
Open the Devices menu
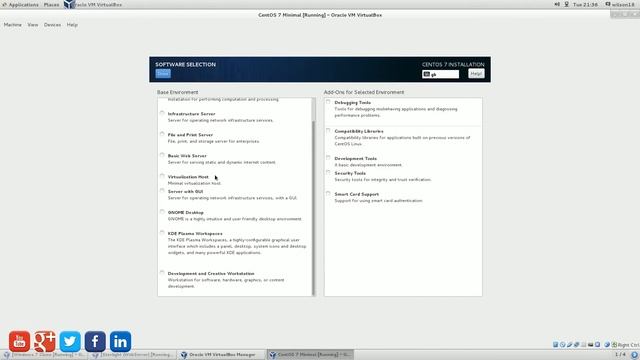click(52, 25)
